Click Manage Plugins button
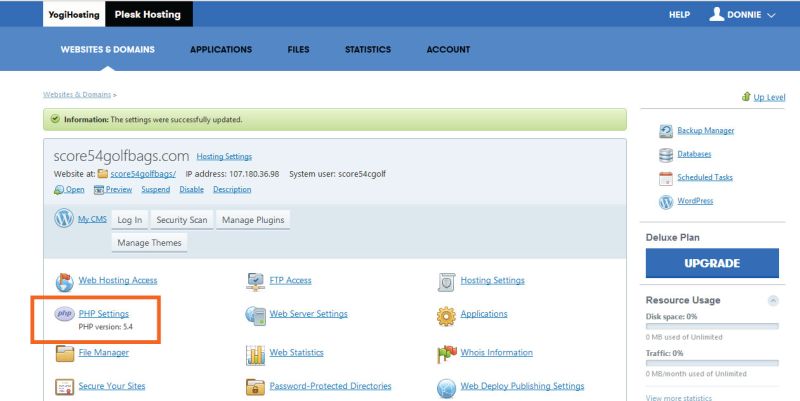Image resolution: width=800 pixels, height=401 pixels. 253,220
